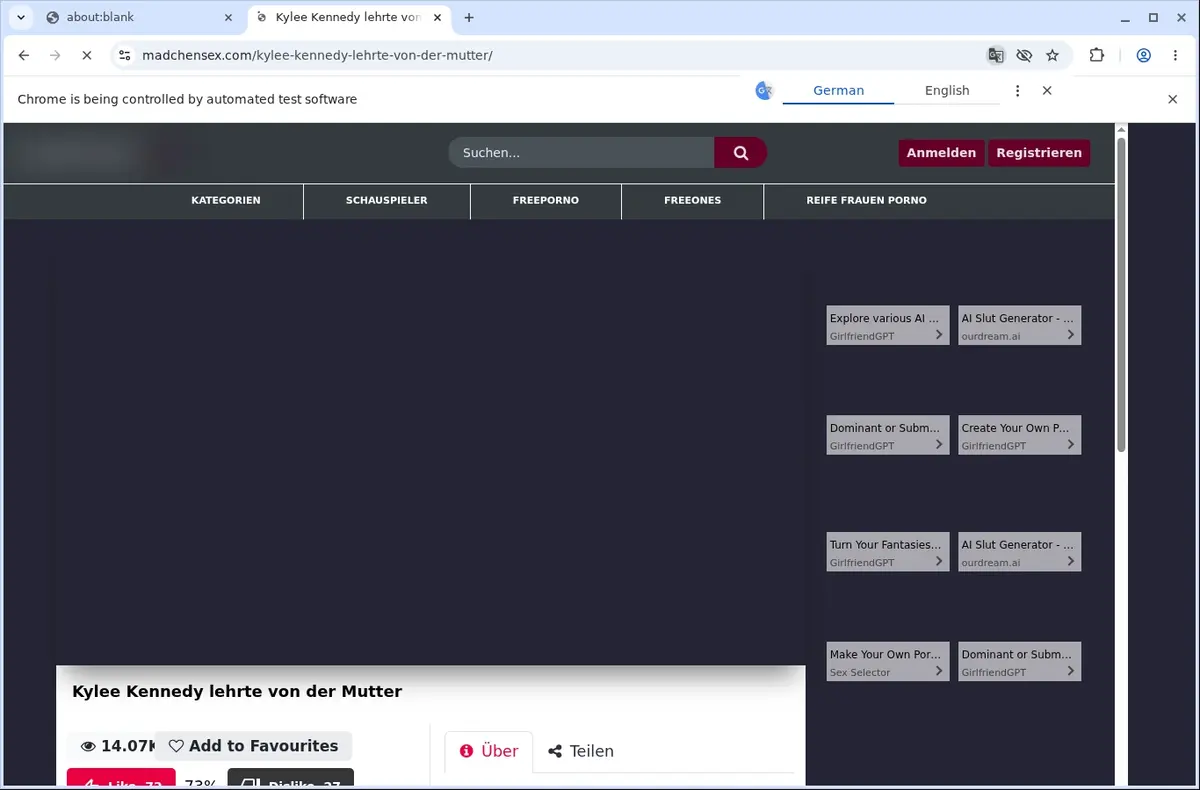
Task: Click the video title 'Kylee Kennedy lehrte von der Mutter'
Action: [x=237, y=691]
